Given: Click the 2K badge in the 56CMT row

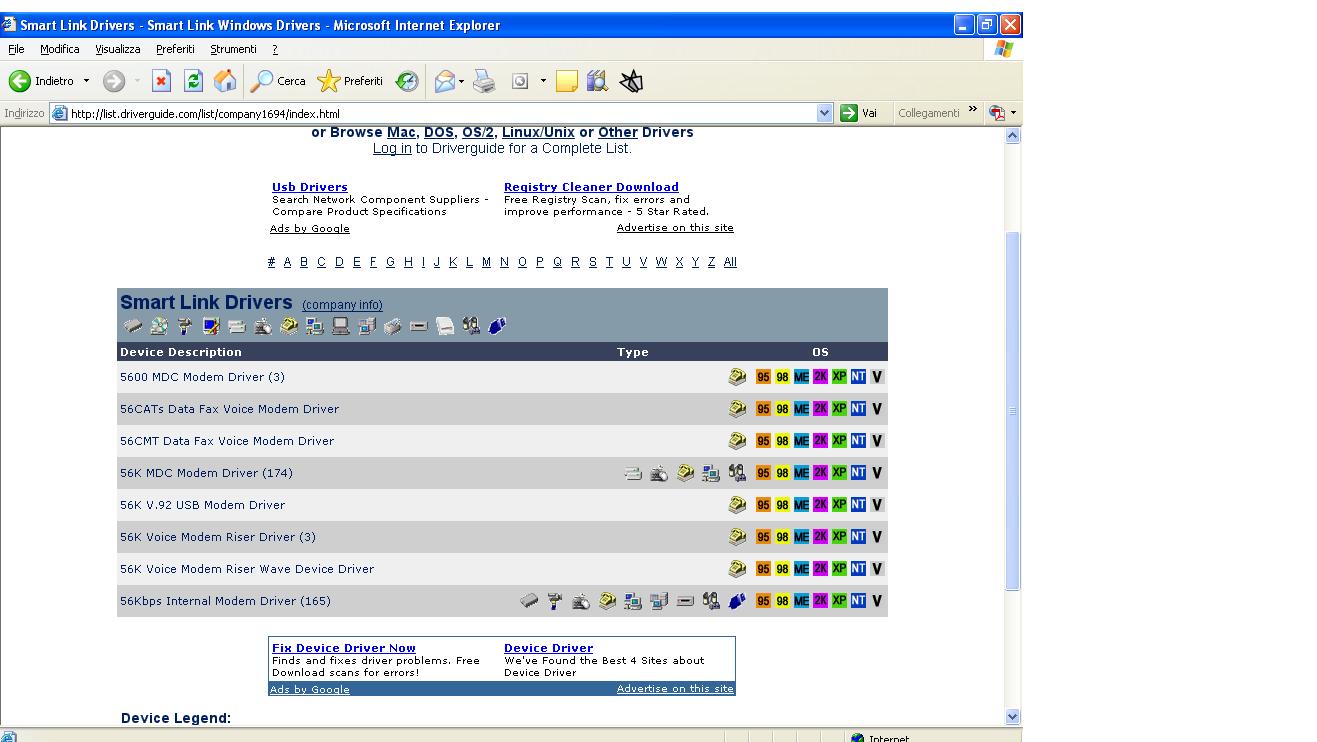Looking at the screenshot, I should (820, 441).
